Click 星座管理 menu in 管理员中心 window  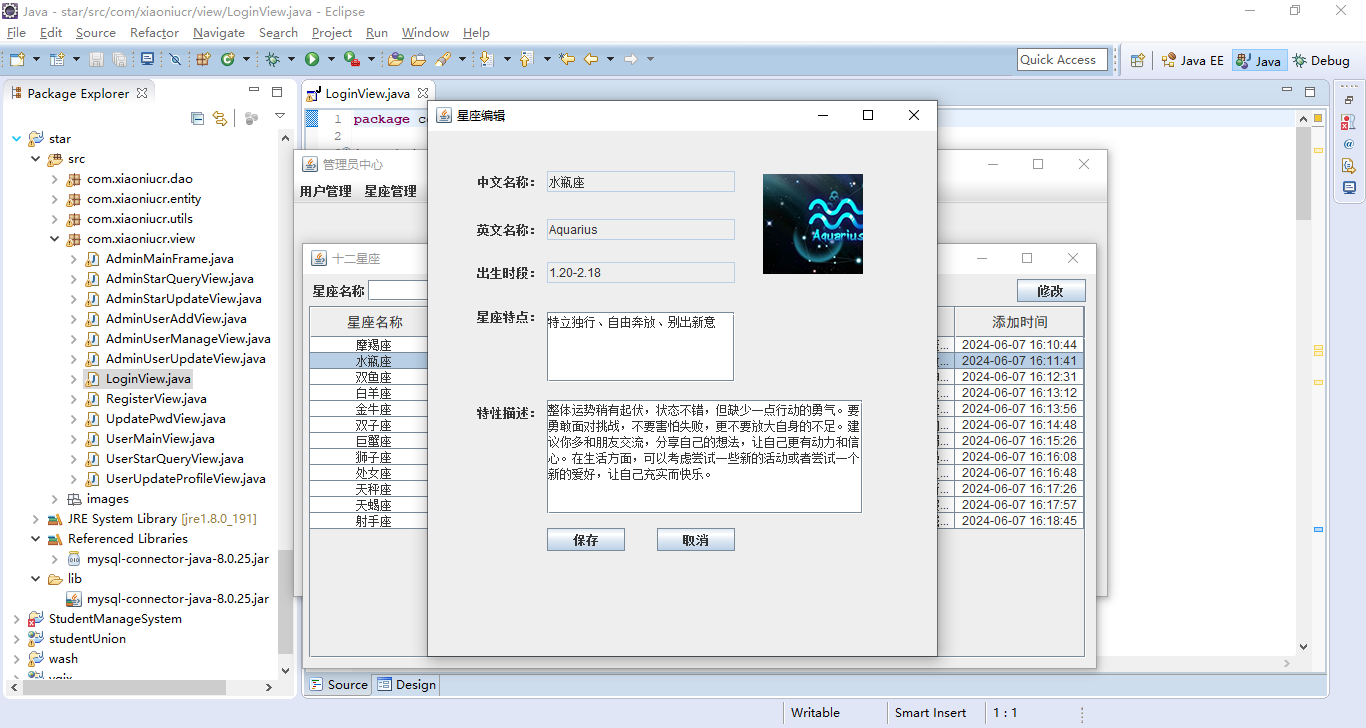390,191
